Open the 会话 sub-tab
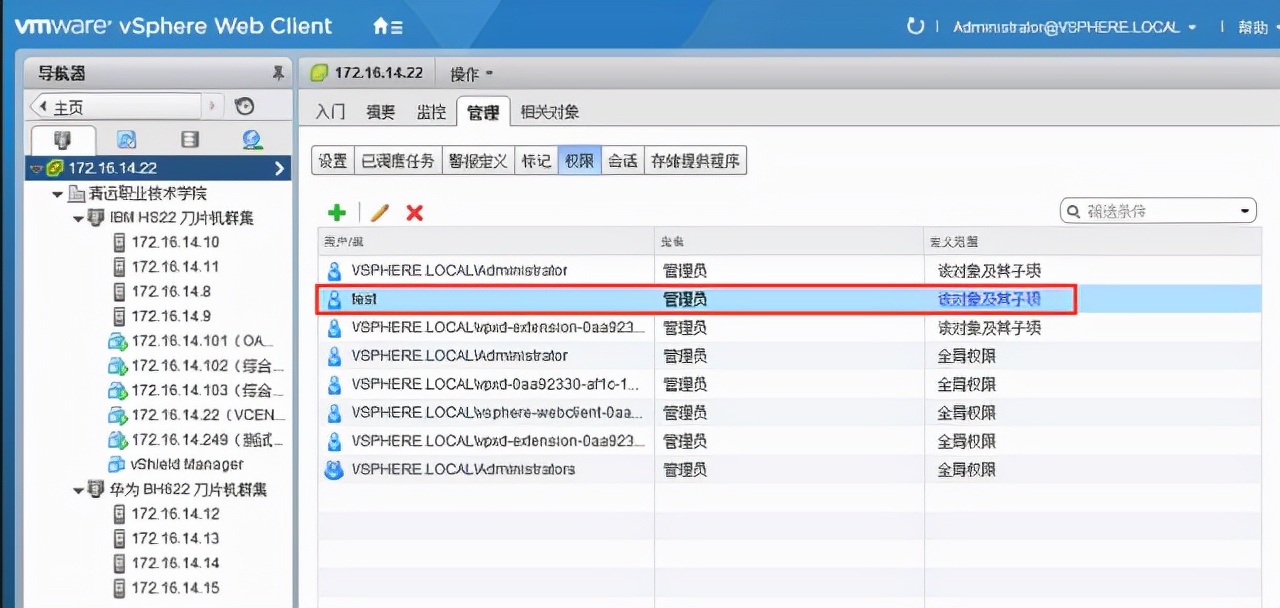 (x=622, y=160)
